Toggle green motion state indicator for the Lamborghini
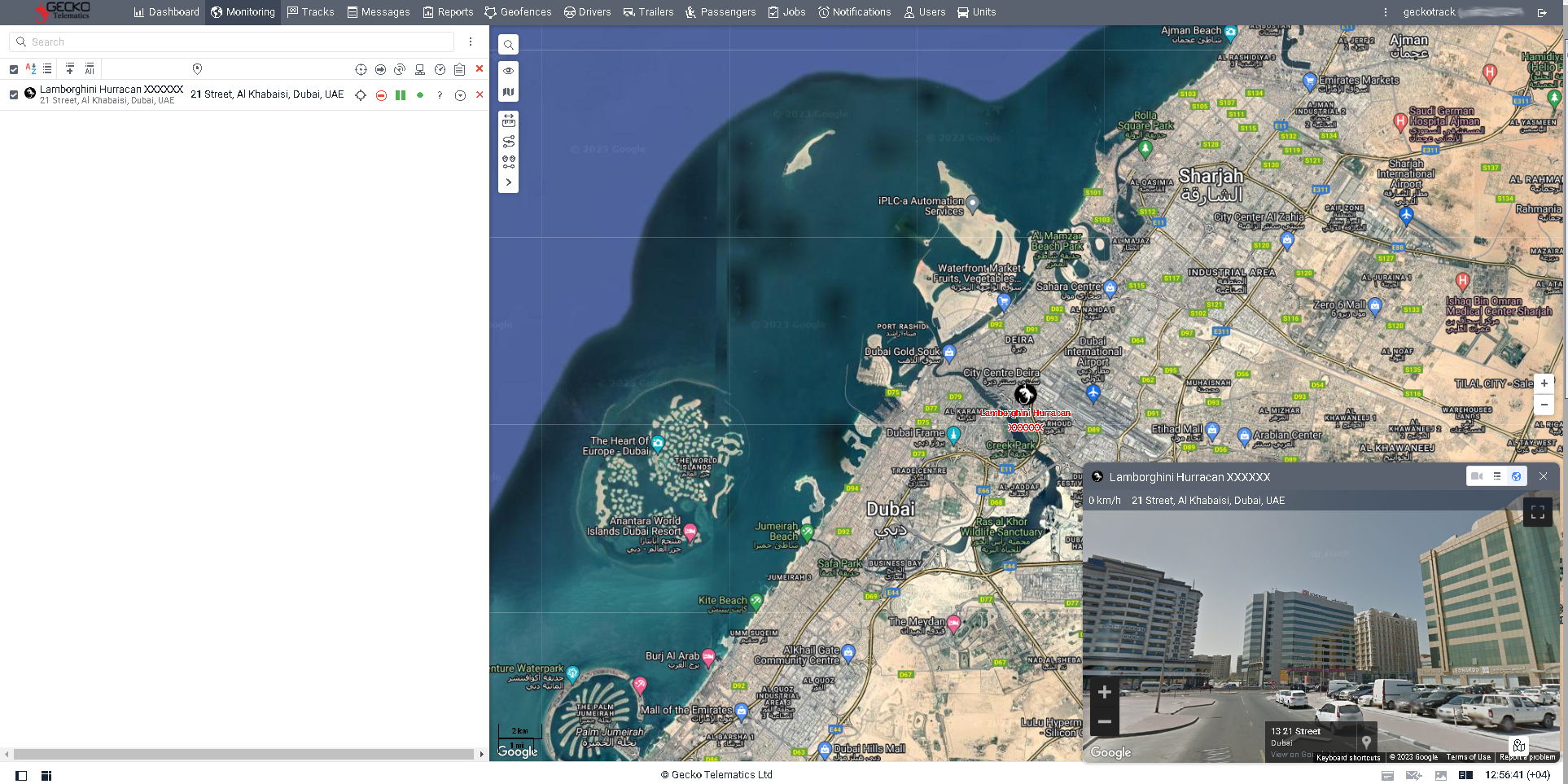Screen dimensions: 1568x784 coord(420,94)
